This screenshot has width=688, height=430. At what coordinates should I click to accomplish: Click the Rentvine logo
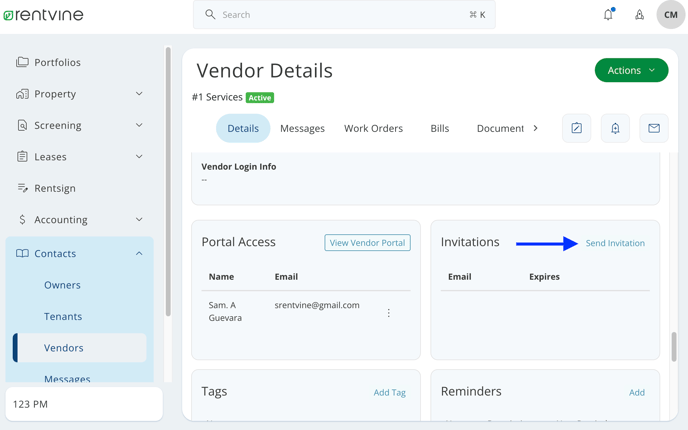tap(43, 15)
